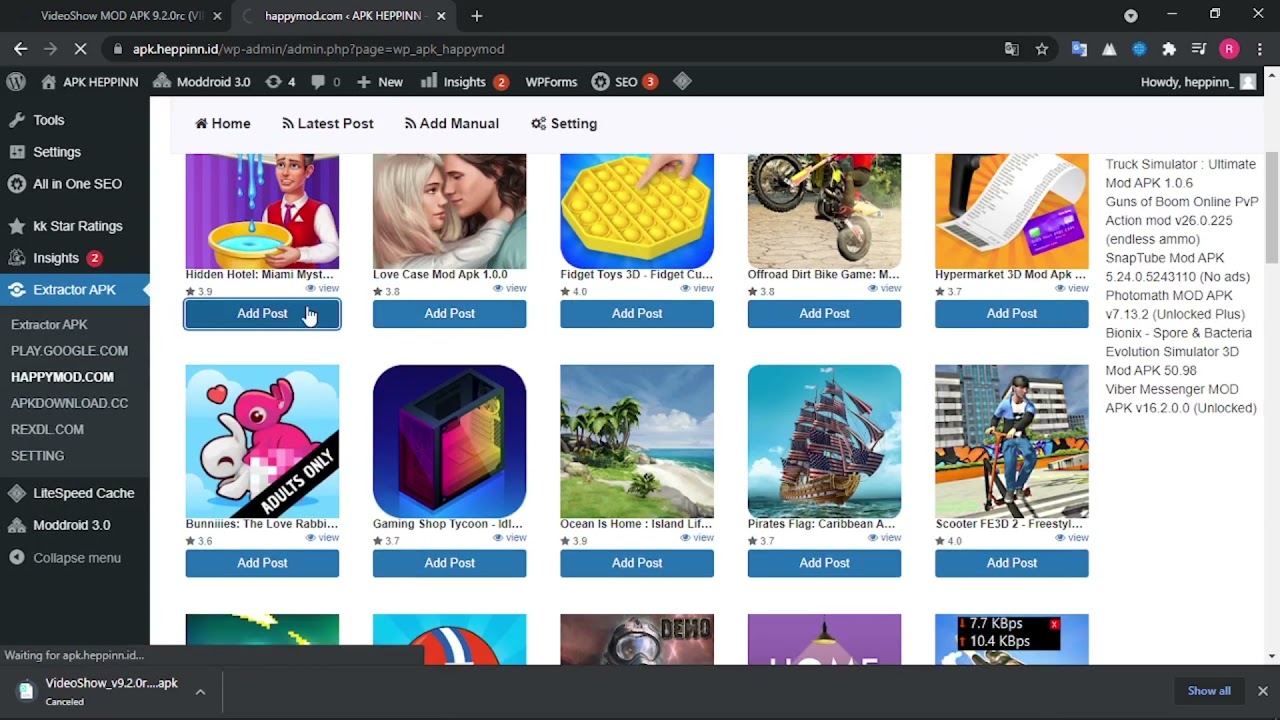Viewport: 1280px width, 720px height.
Task: Add post for Ocean Is Home
Action: click(x=637, y=563)
